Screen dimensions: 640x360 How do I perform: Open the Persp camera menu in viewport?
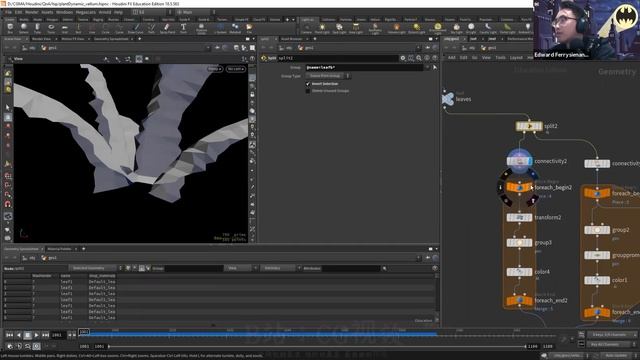coord(215,69)
